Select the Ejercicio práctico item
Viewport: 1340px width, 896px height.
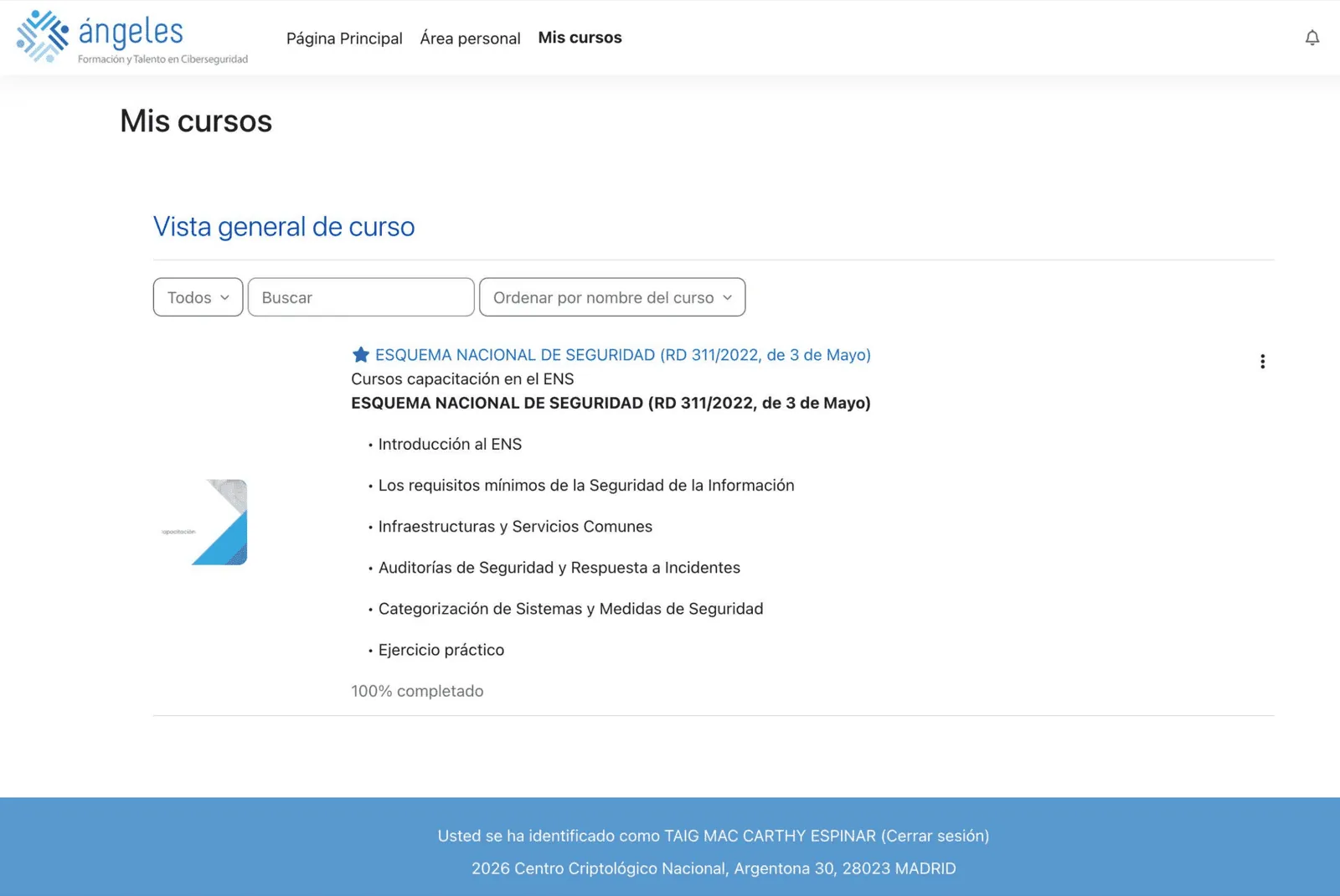pyautogui.click(x=440, y=649)
